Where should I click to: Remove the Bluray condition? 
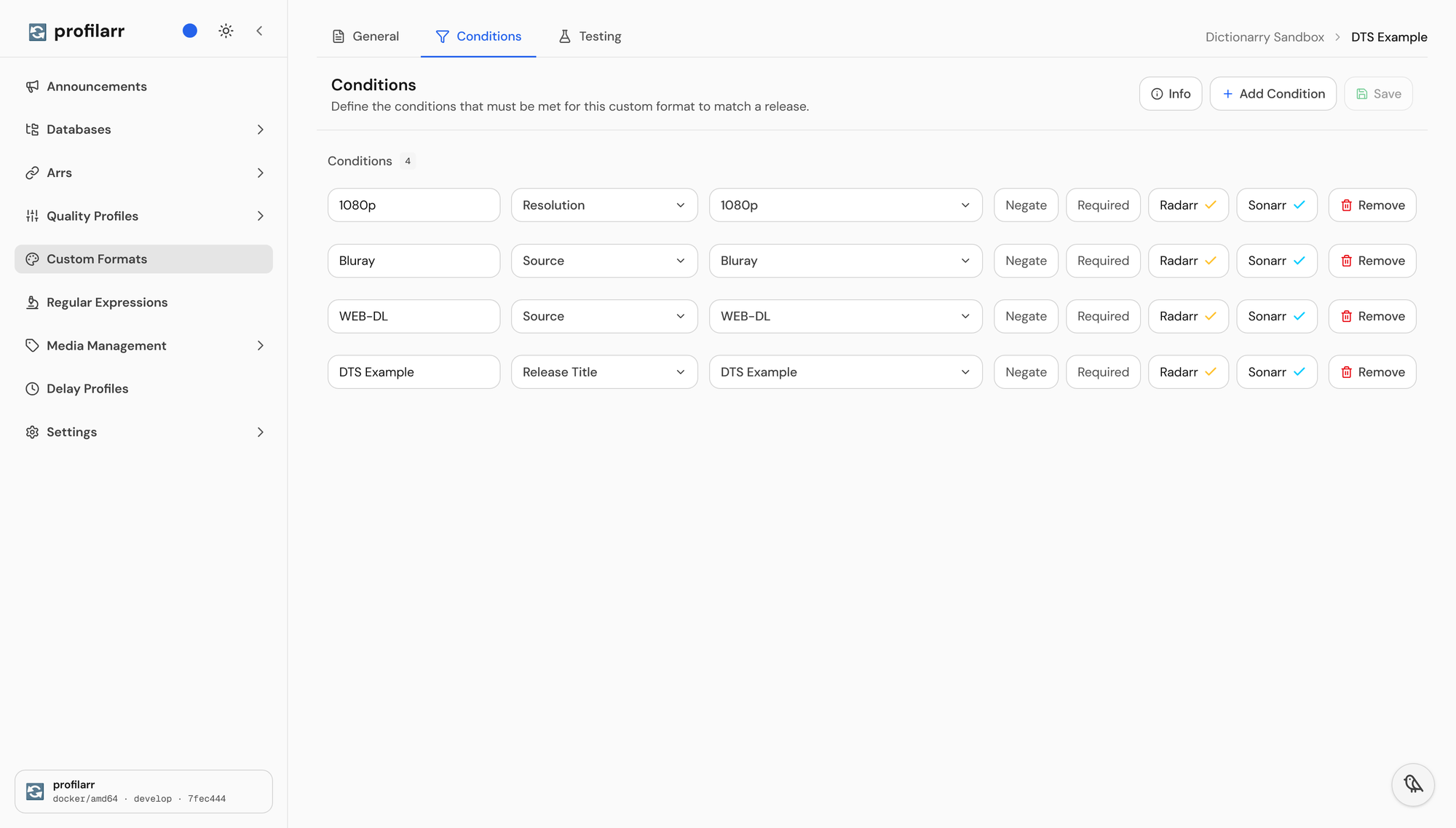(1372, 261)
